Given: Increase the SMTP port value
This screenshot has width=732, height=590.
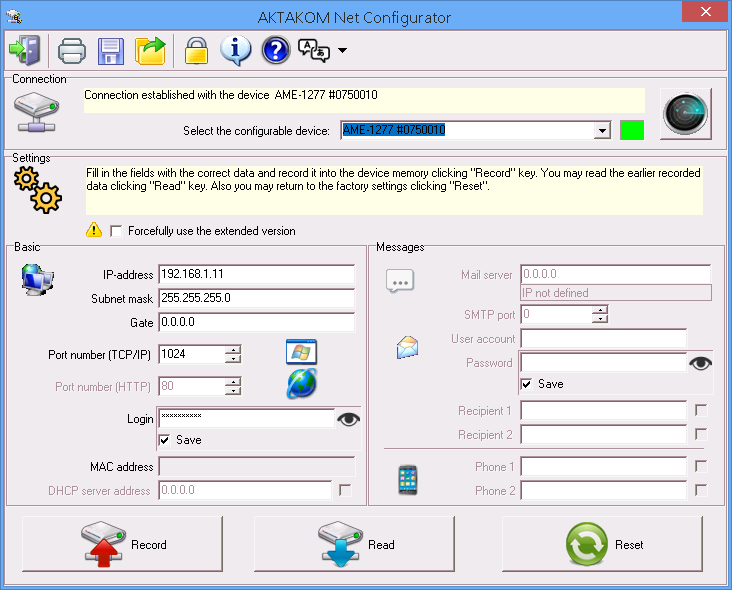Looking at the screenshot, I should 600,310.
